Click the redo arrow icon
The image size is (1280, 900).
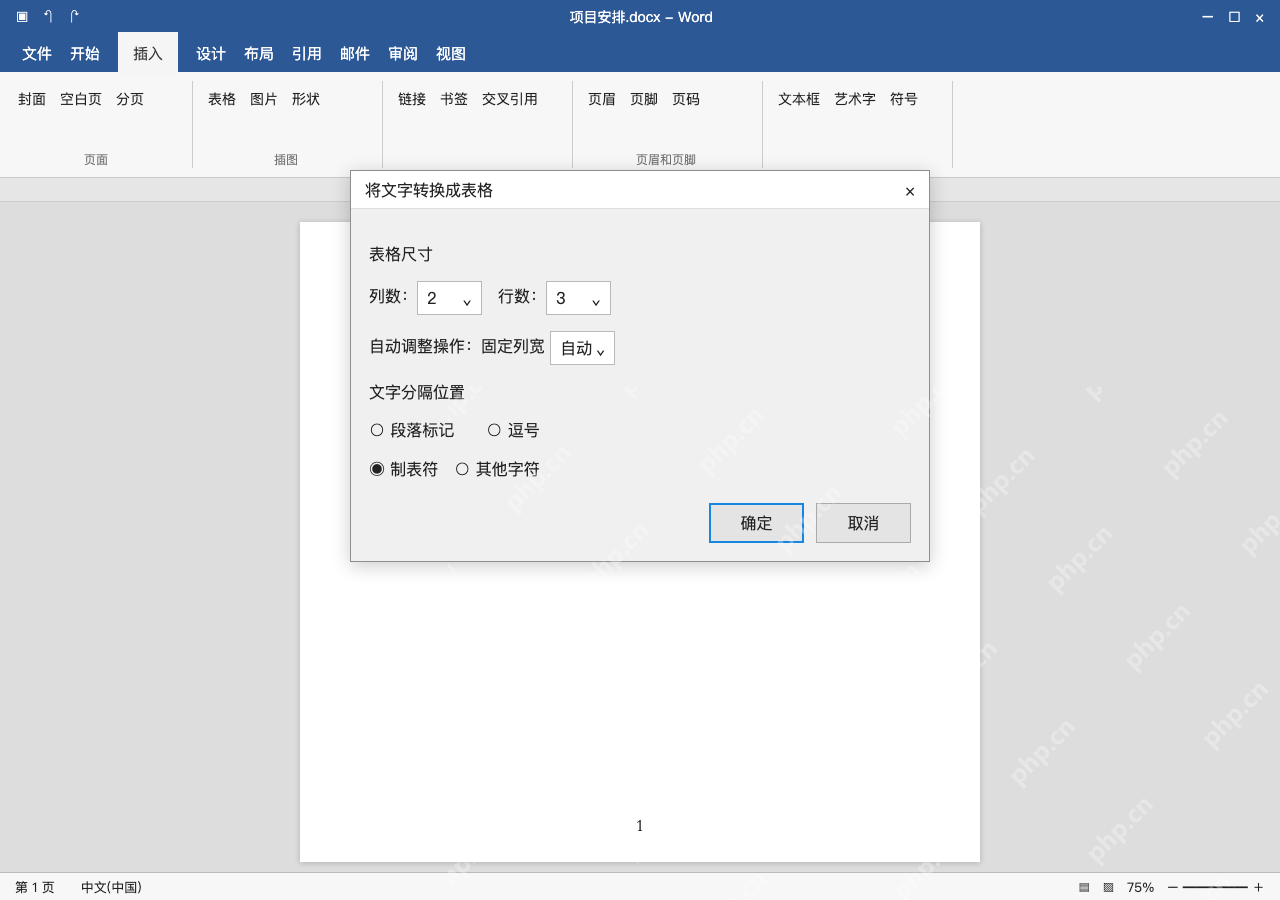click(x=74, y=17)
